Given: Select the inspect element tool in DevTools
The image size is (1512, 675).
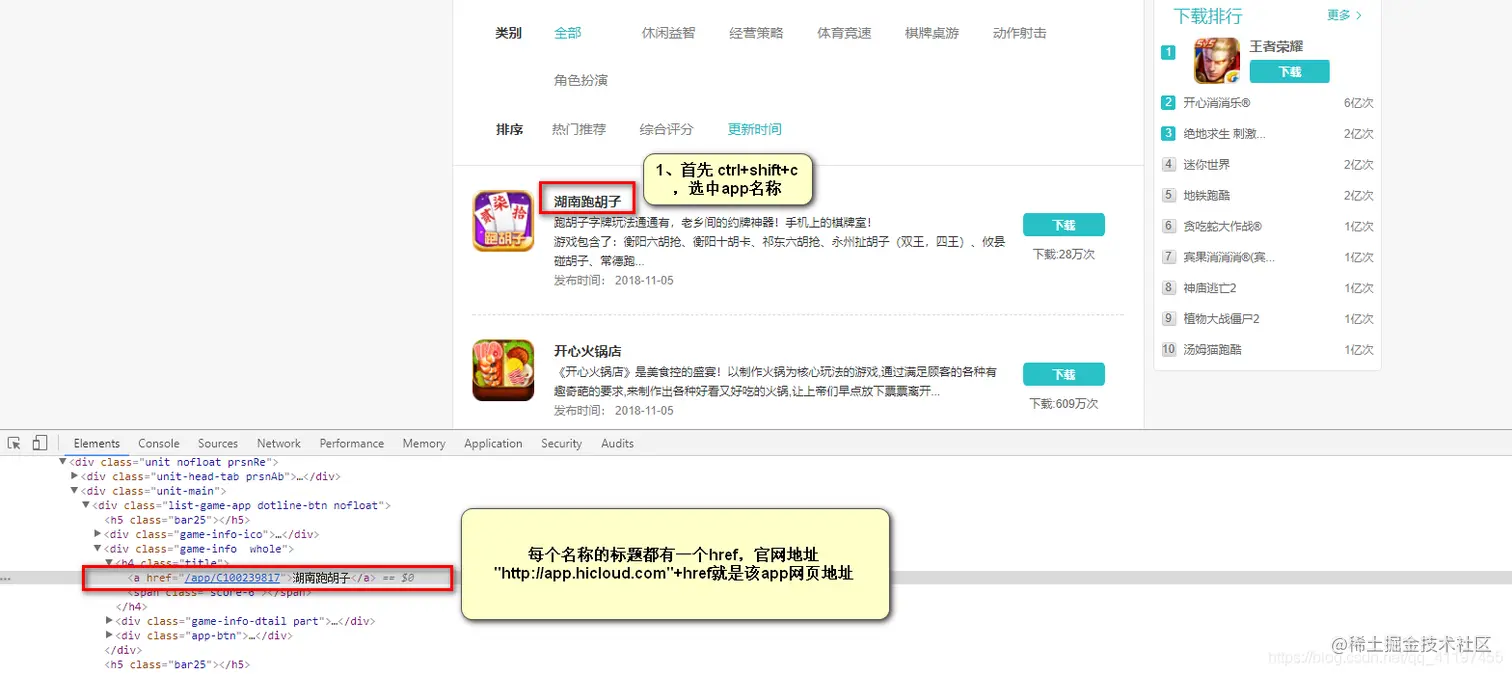Looking at the screenshot, I should tap(14, 442).
